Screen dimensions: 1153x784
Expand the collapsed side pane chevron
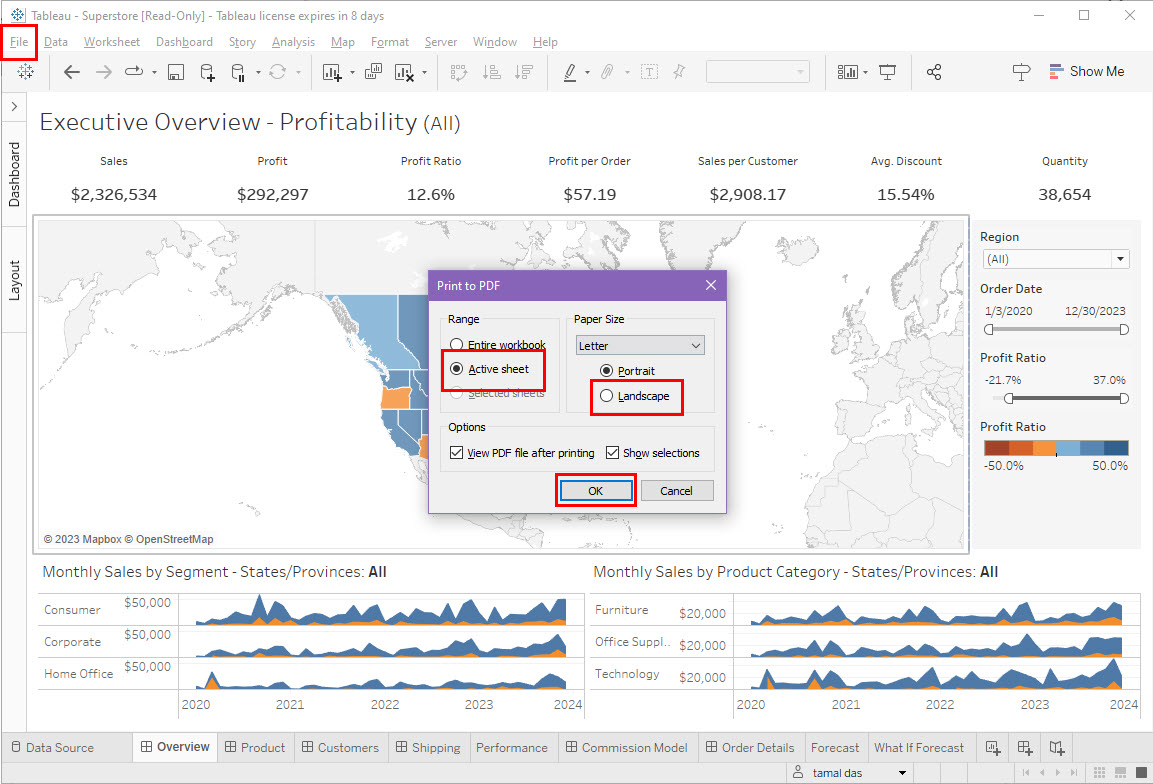14,107
